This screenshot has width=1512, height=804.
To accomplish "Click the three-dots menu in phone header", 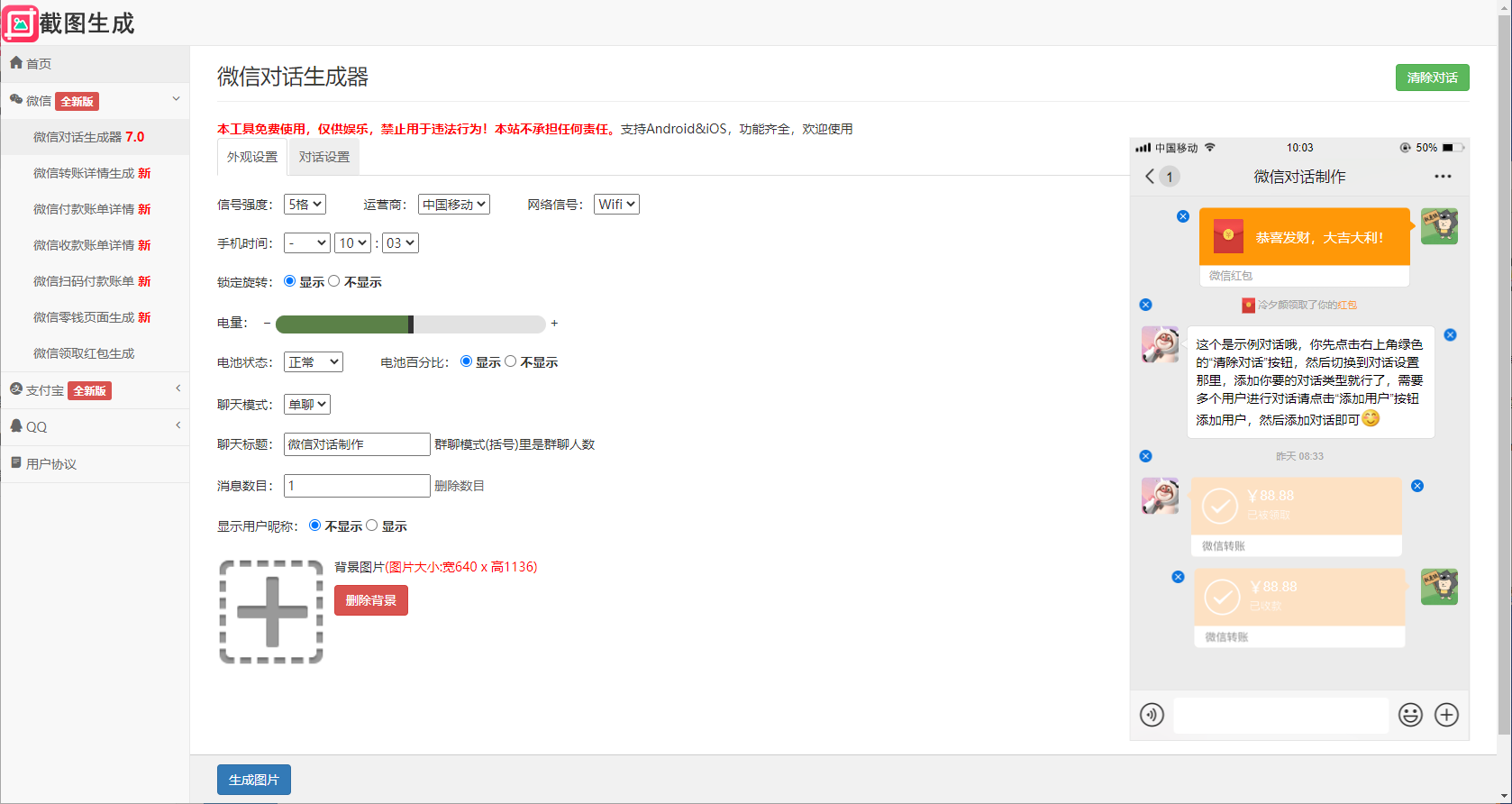I will (1443, 177).
